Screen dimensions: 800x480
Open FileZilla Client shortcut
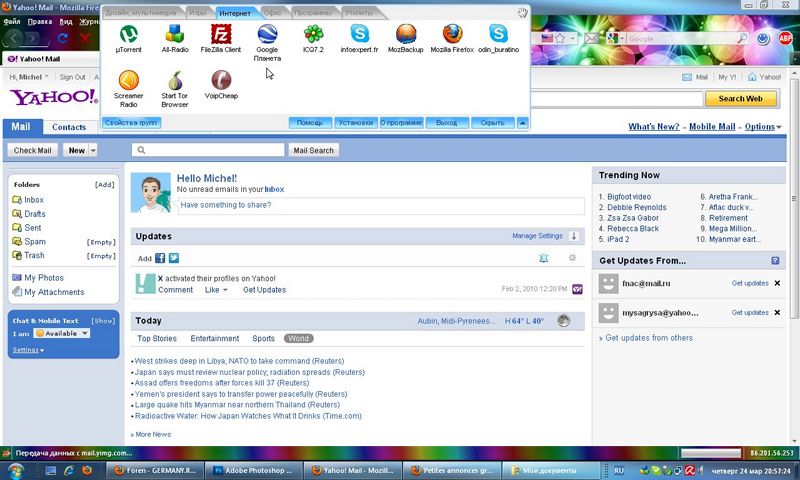pyautogui.click(x=220, y=35)
